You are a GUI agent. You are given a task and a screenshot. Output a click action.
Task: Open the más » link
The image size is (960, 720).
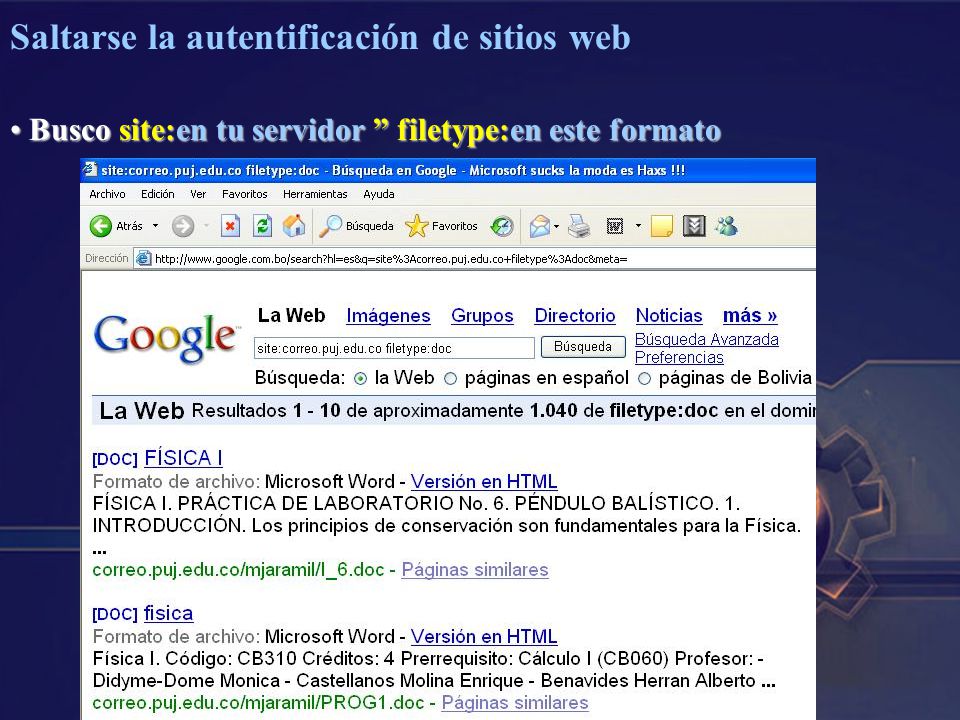(x=749, y=316)
